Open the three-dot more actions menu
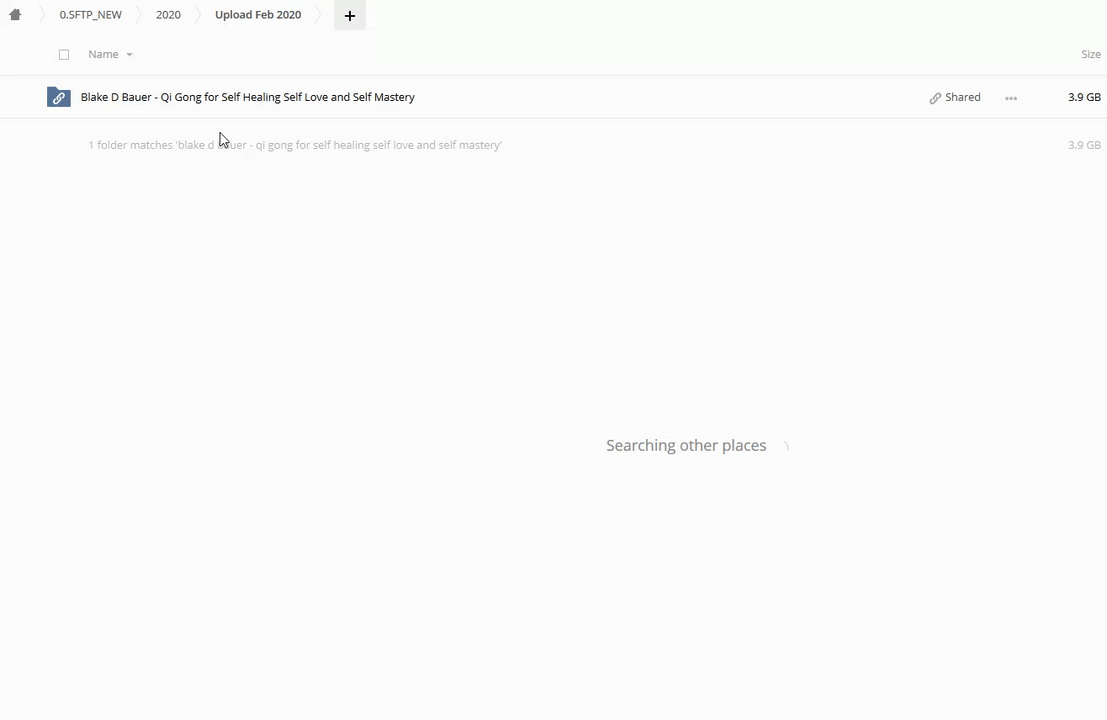The width and height of the screenshot is (1107, 720). pos(1011,98)
